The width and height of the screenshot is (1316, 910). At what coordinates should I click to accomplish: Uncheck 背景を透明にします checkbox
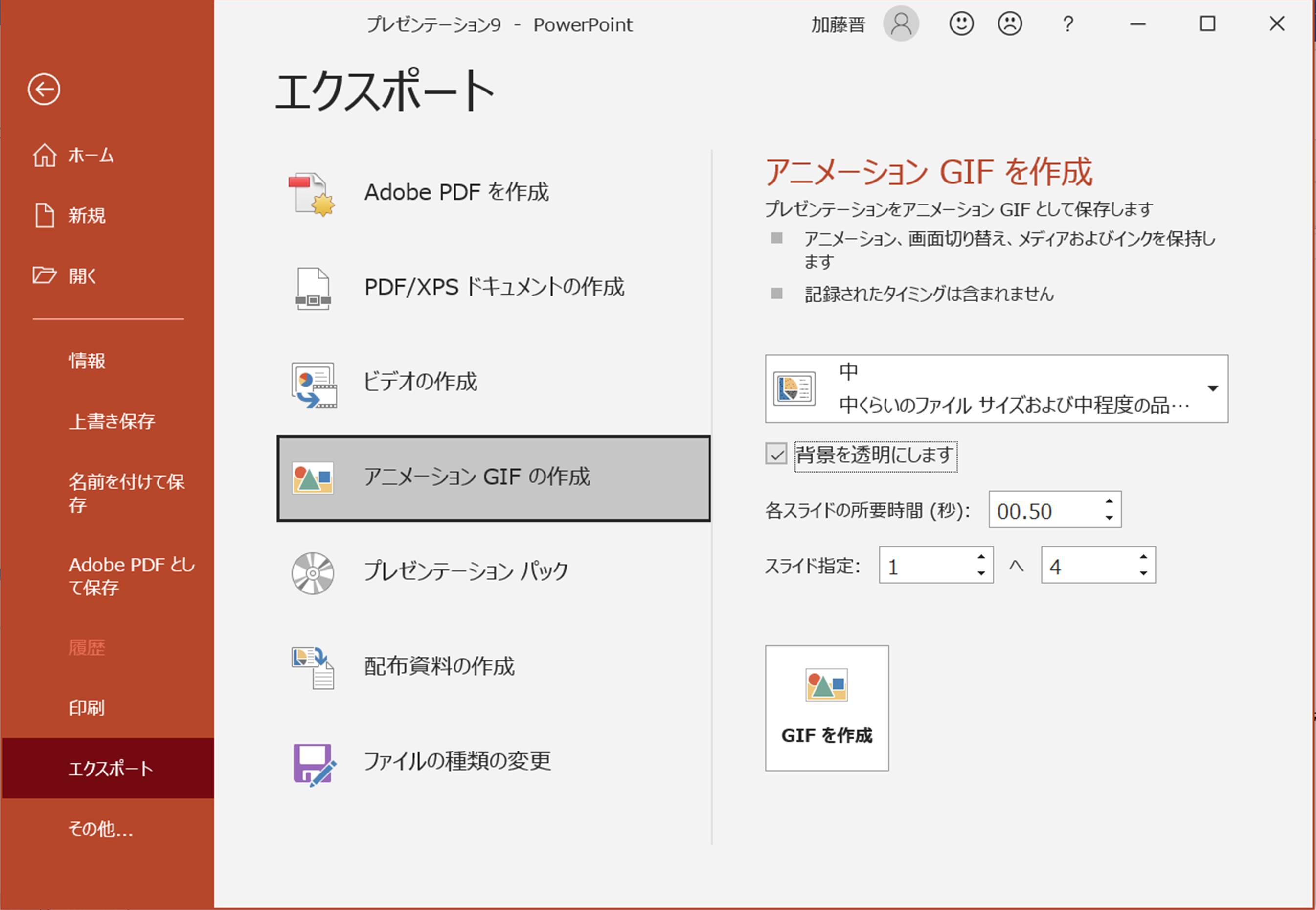(776, 455)
